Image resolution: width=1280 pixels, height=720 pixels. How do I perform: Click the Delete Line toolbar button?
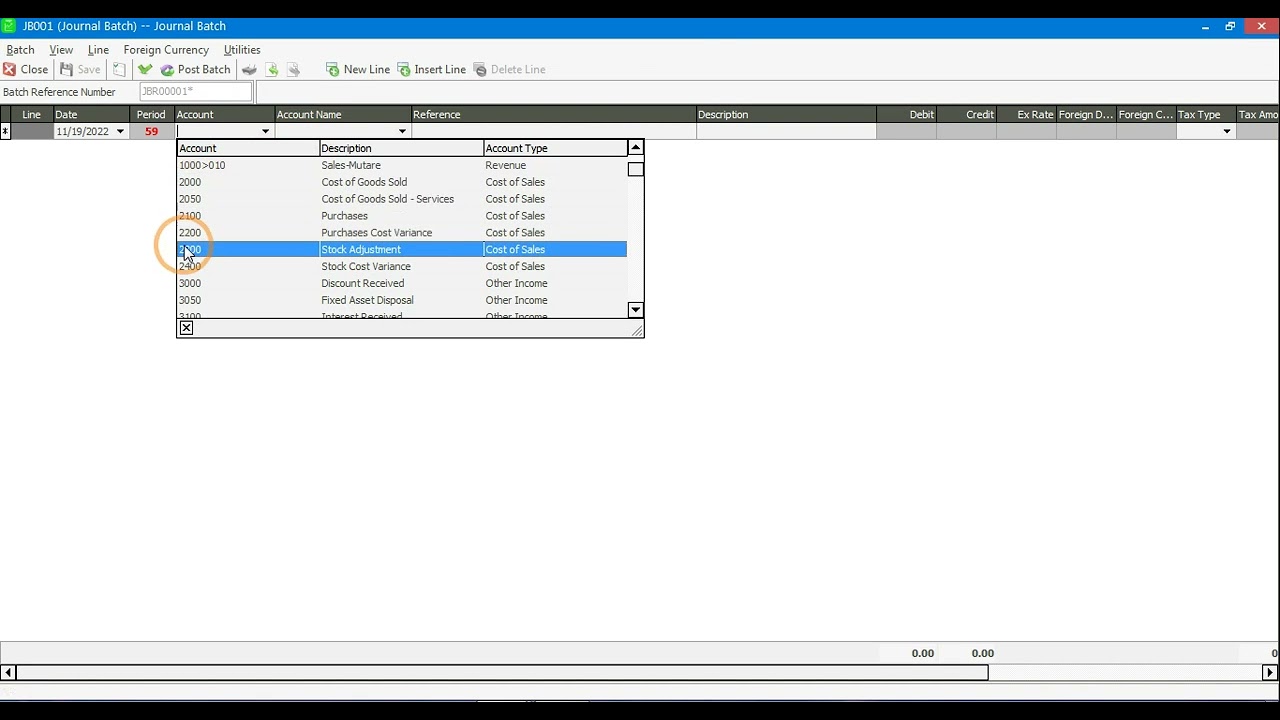510,70
